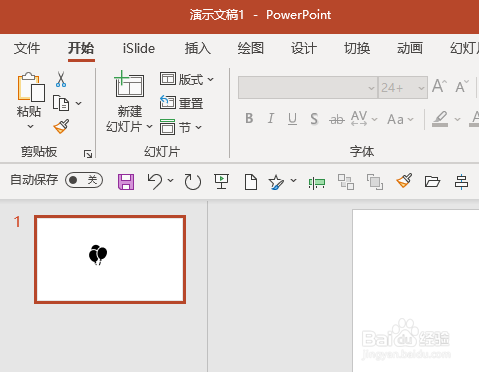The image size is (479, 372).
Task: Open the Undo history dropdown arrow
Action: [x=170, y=180]
